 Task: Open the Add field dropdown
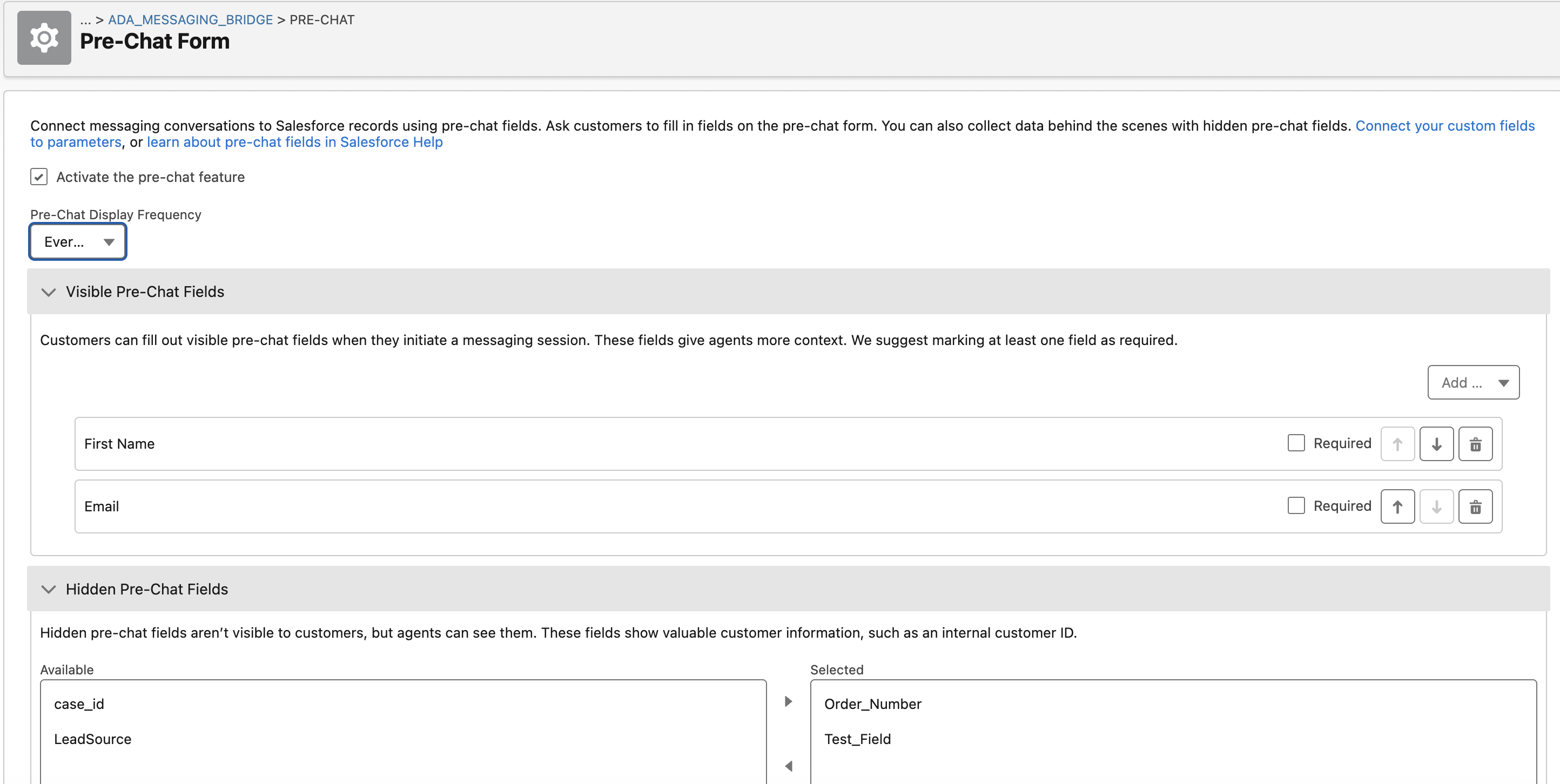[x=1474, y=382]
